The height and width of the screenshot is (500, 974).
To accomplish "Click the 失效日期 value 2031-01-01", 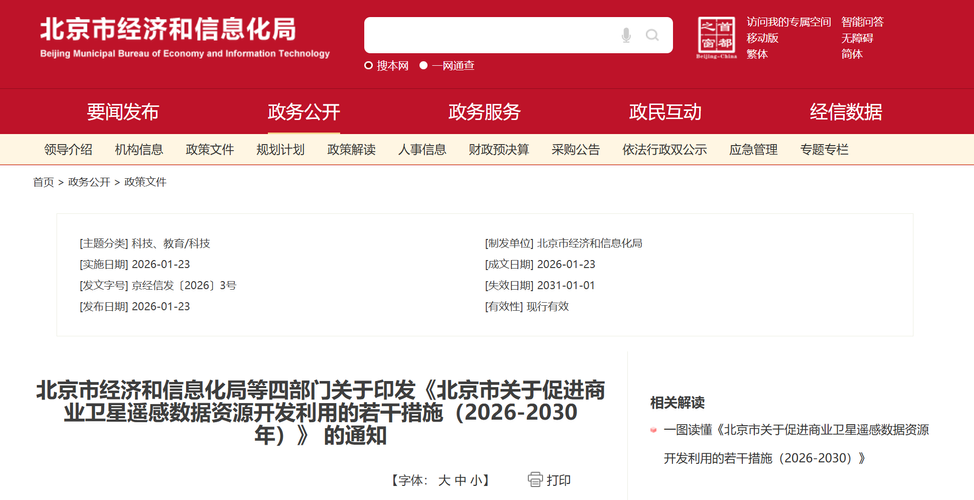I will tap(566, 286).
